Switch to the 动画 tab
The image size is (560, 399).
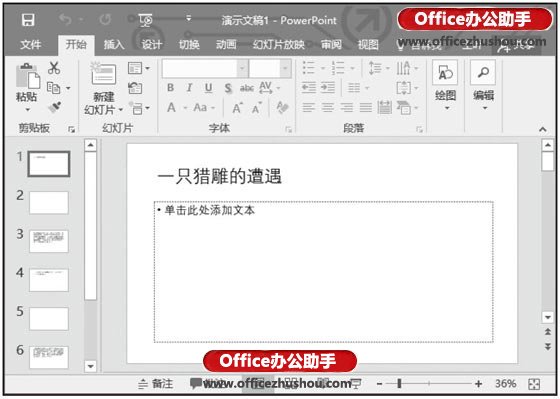click(226, 45)
